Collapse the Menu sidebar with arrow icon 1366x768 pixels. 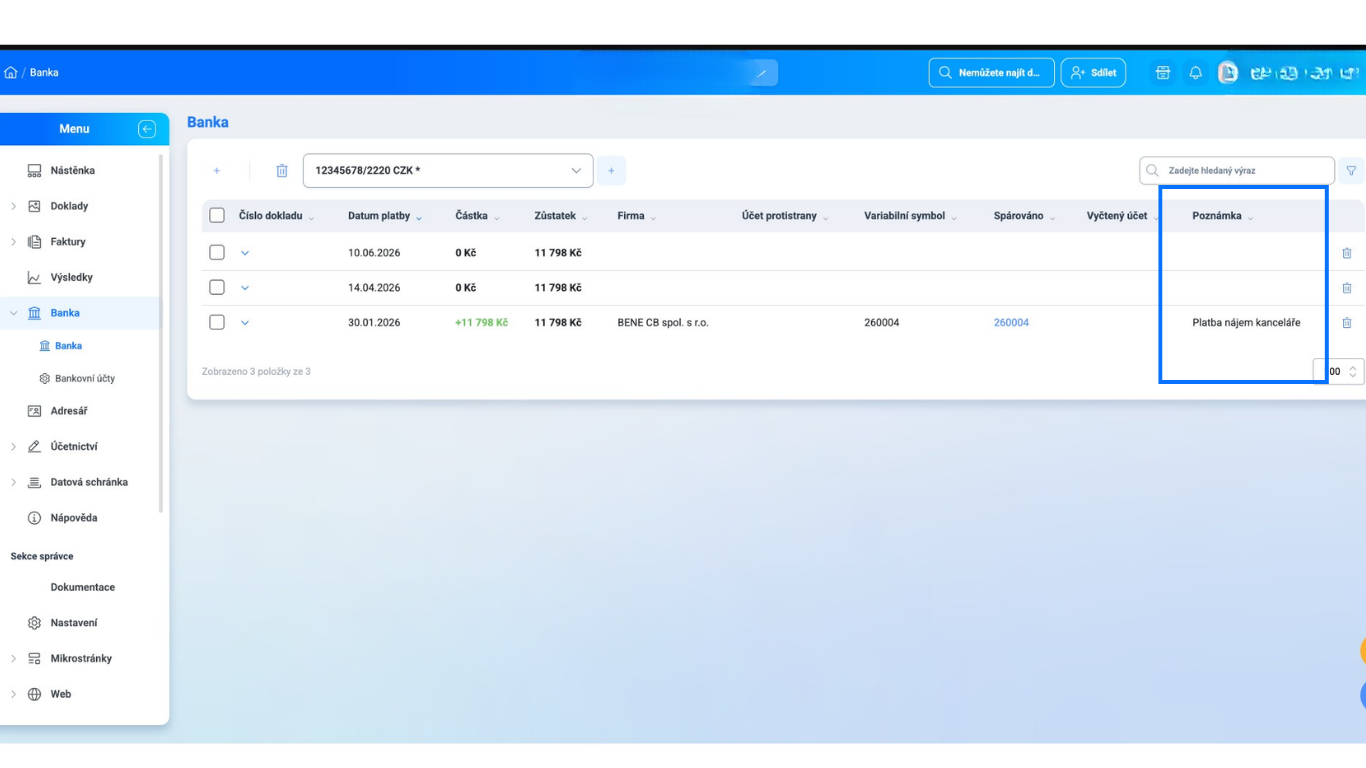tap(147, 129)
